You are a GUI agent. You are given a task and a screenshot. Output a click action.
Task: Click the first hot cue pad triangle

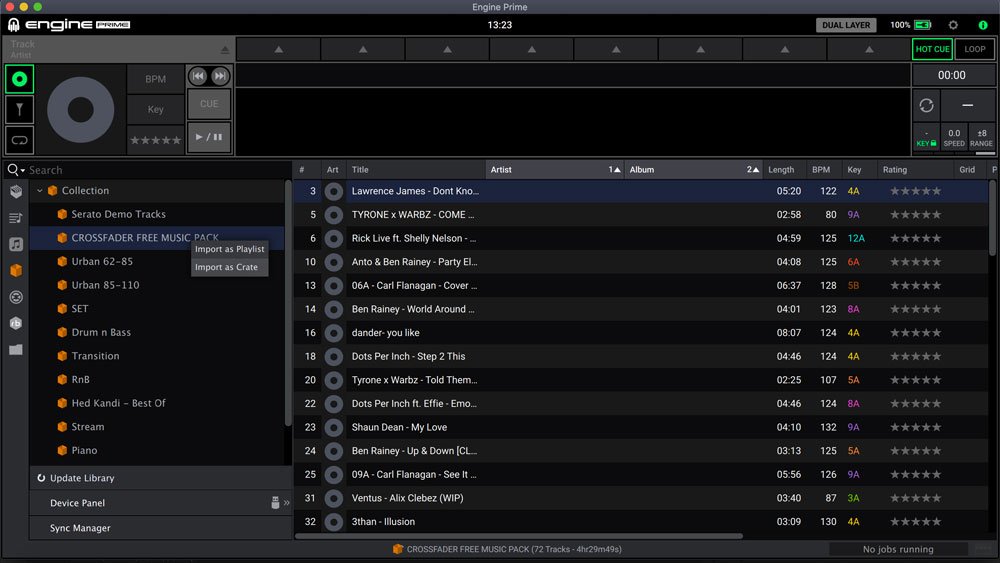[279, 49]
